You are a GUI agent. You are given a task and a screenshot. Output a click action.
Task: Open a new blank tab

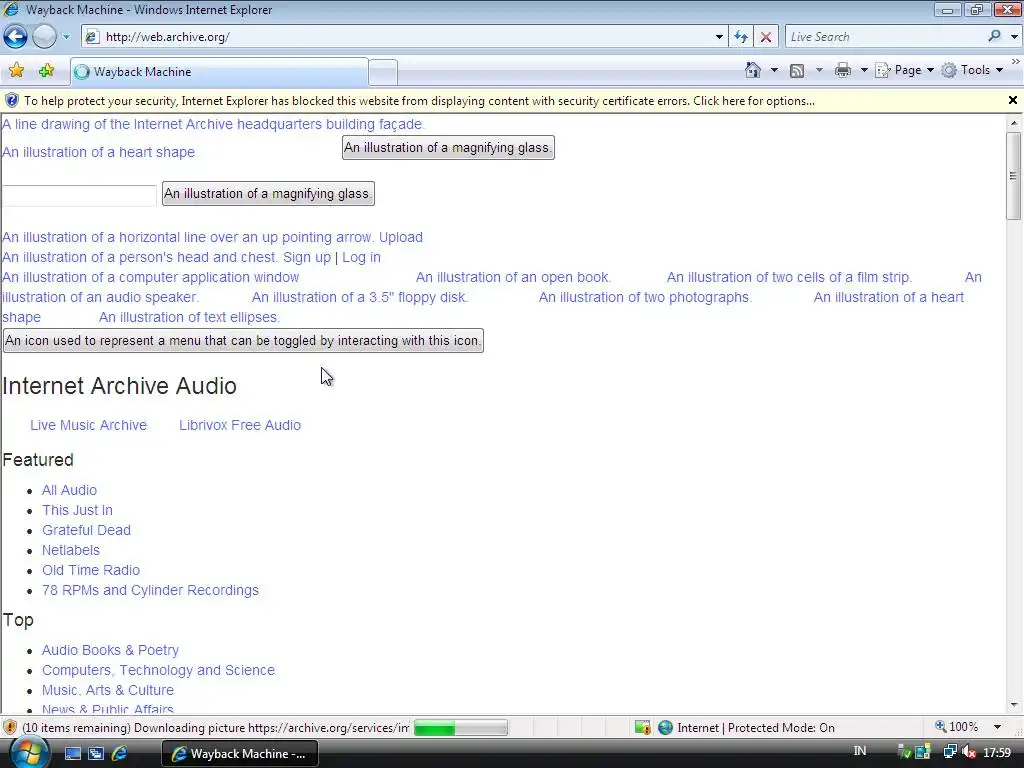383,72
